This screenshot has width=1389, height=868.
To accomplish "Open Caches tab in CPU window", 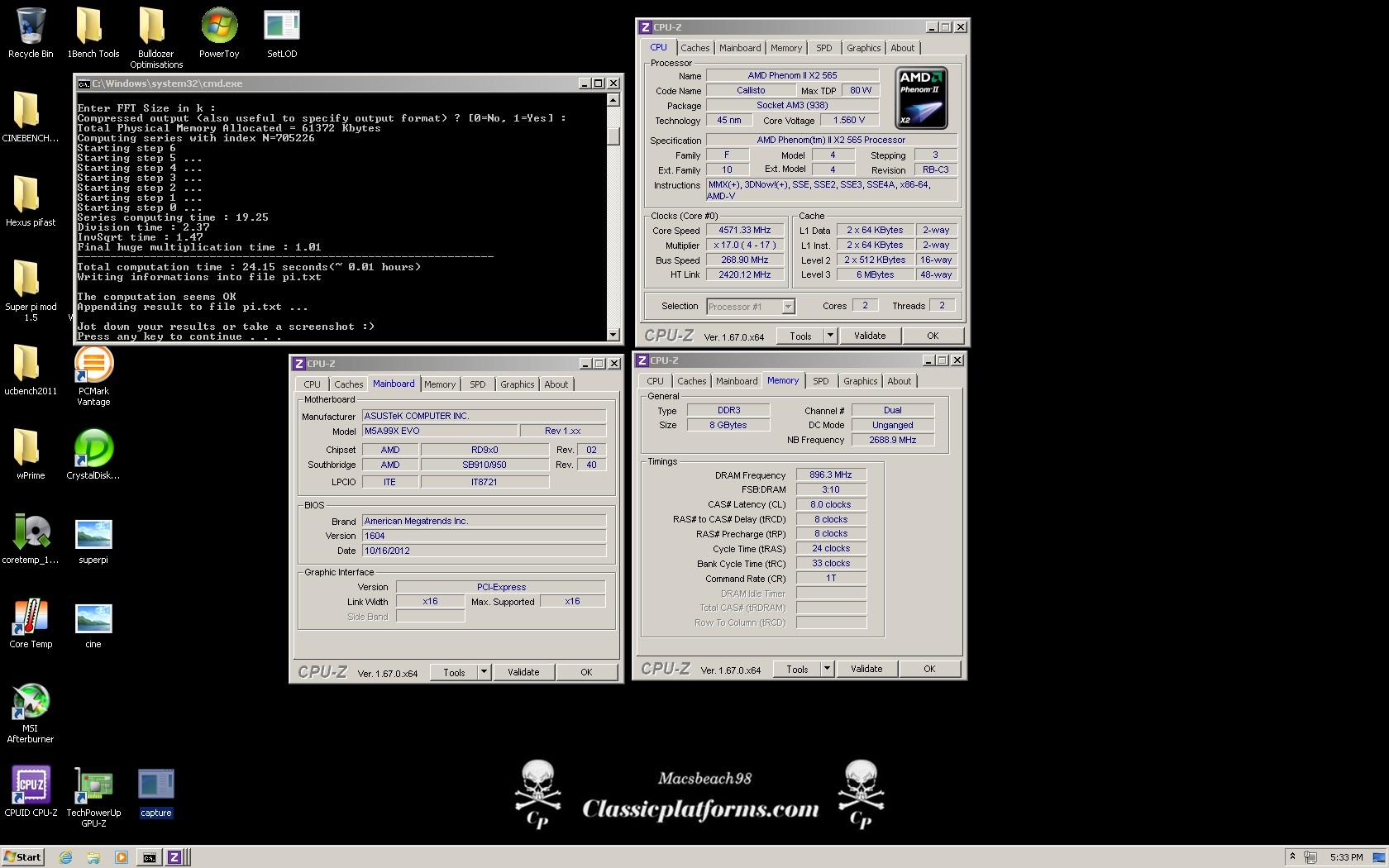I will point(694,48).
